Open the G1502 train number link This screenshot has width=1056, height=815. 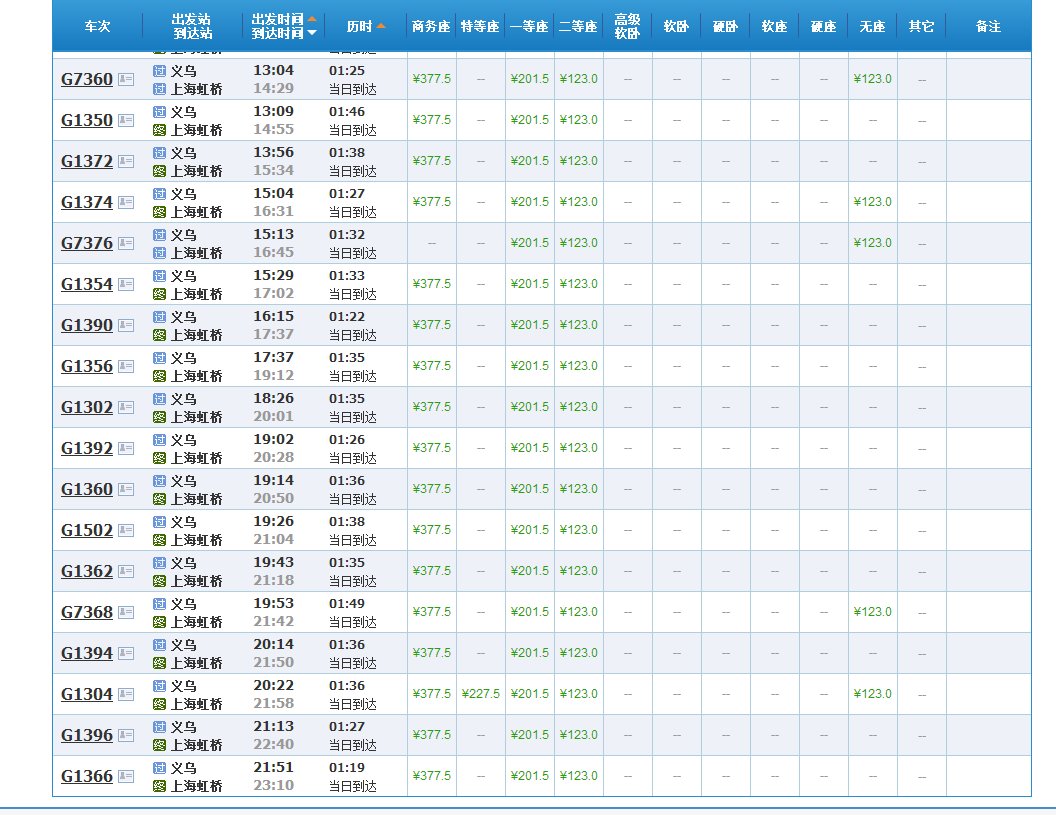coord(86,530)
